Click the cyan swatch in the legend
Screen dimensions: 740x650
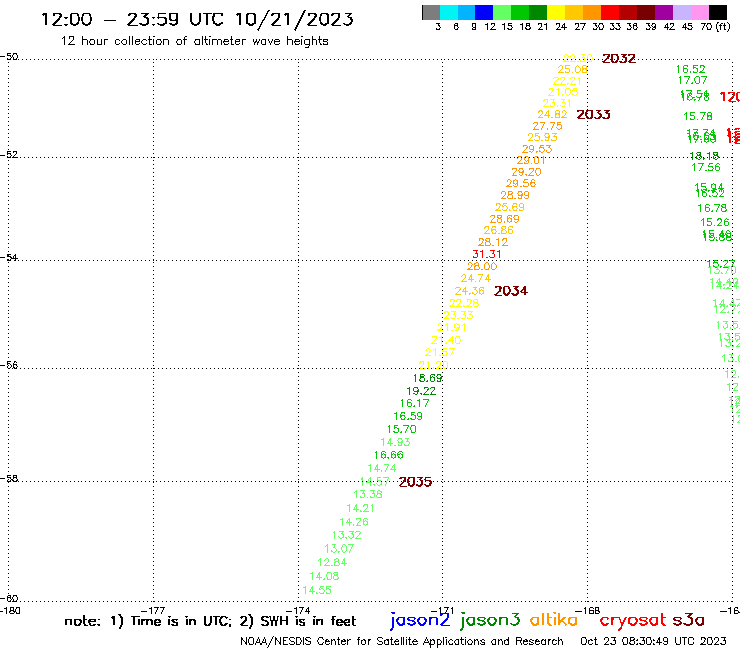click(x=449, y=12)
